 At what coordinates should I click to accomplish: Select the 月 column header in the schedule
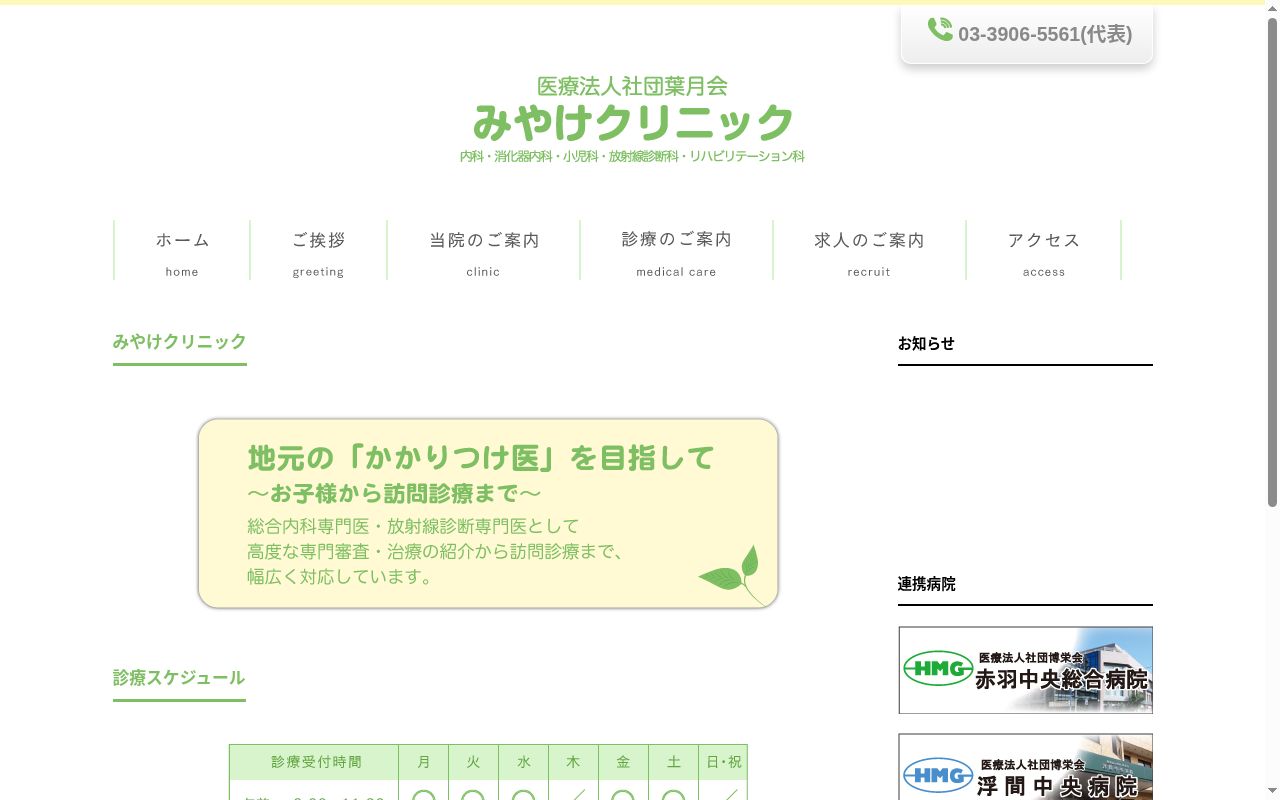424,762
